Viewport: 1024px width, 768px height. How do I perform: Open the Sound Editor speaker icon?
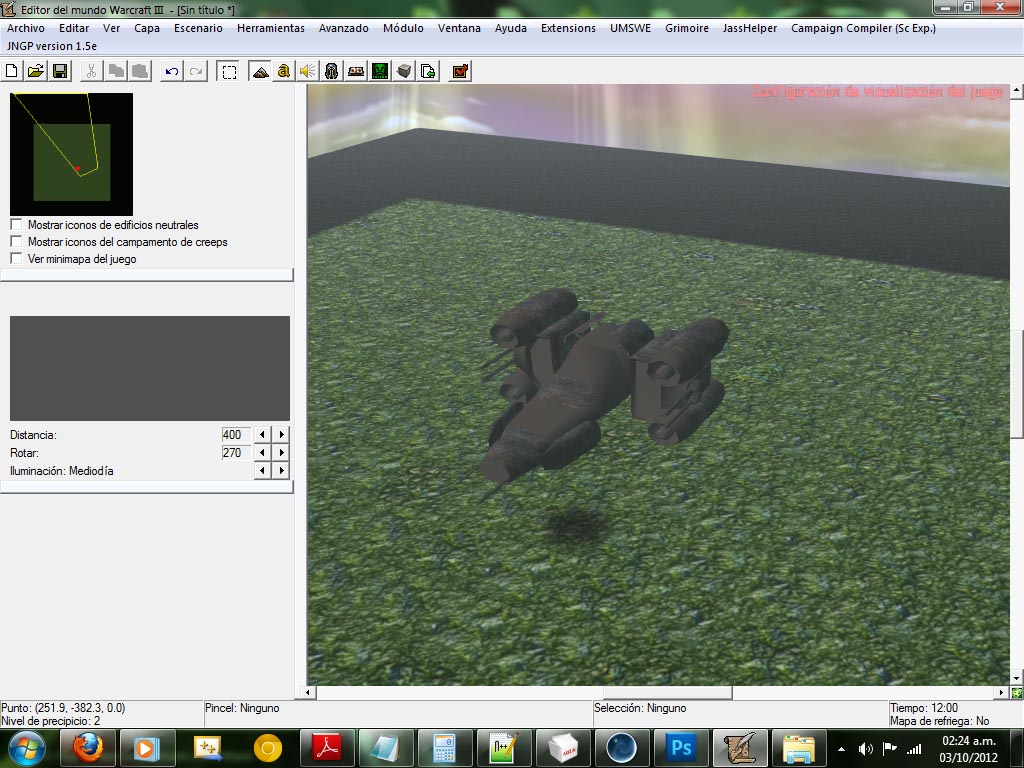[308, 71]
